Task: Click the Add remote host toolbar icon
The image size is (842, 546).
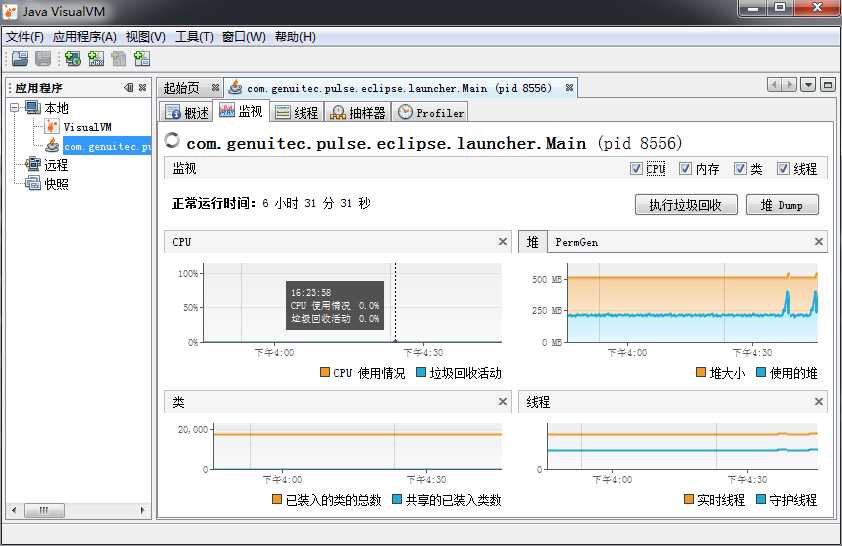Action: [x=73, y=59]
